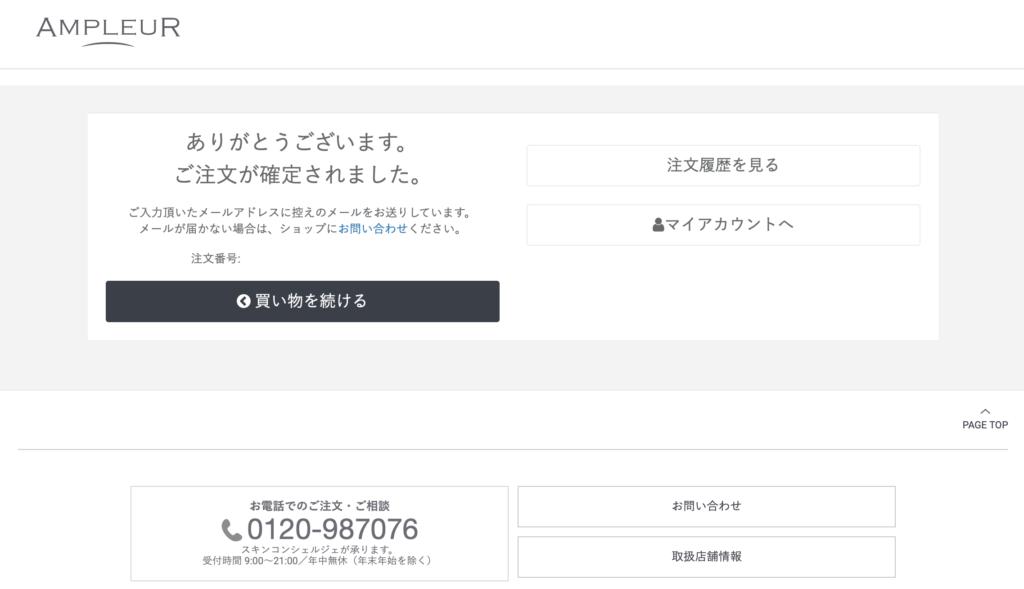Image resolution: width=1024 pixels, height=589 pixels.
Task: Continue shopping with the 買い物を続ける button
Action: [x=302, y=301]
